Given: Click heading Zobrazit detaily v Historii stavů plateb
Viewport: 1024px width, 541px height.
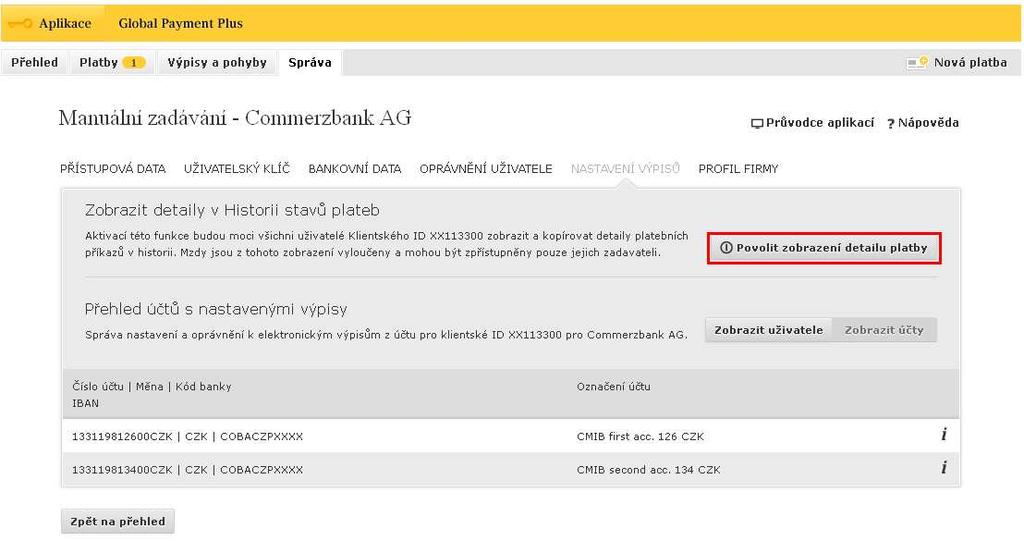Looking at the screenshot, I should [x=232, y=210].
